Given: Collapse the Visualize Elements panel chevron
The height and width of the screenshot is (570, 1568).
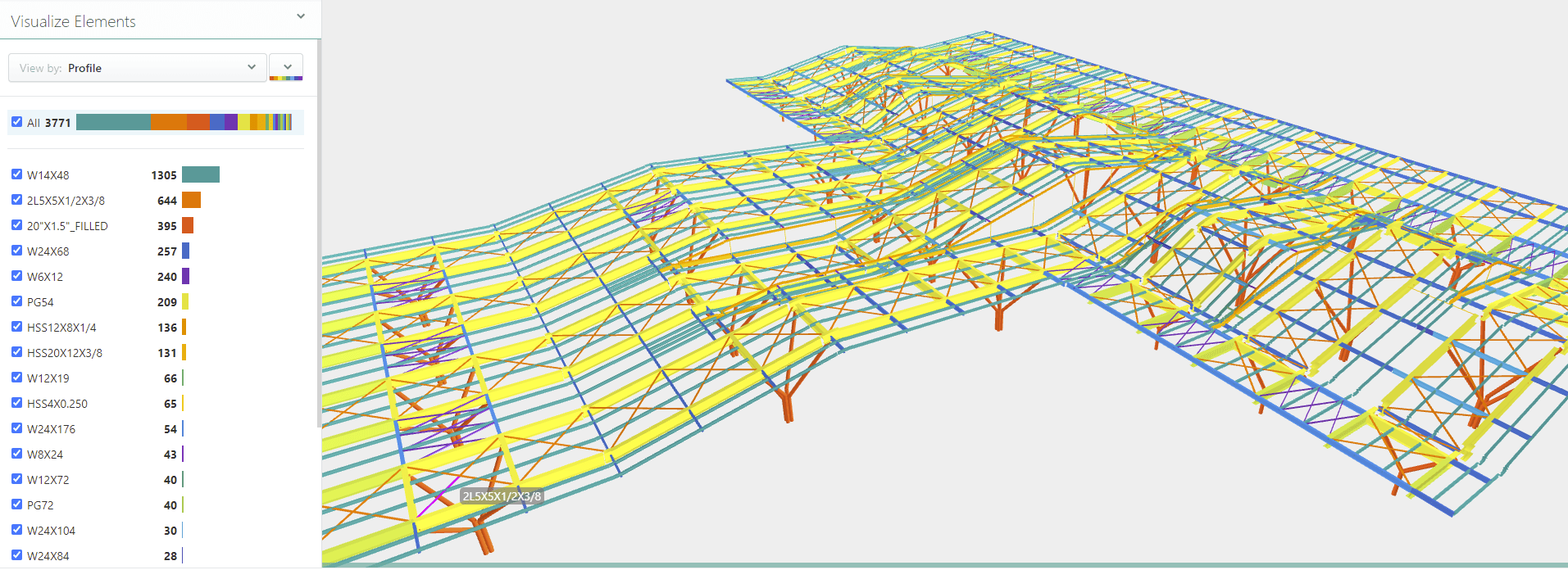Looking at the screenshot, I should coord(301,16).
